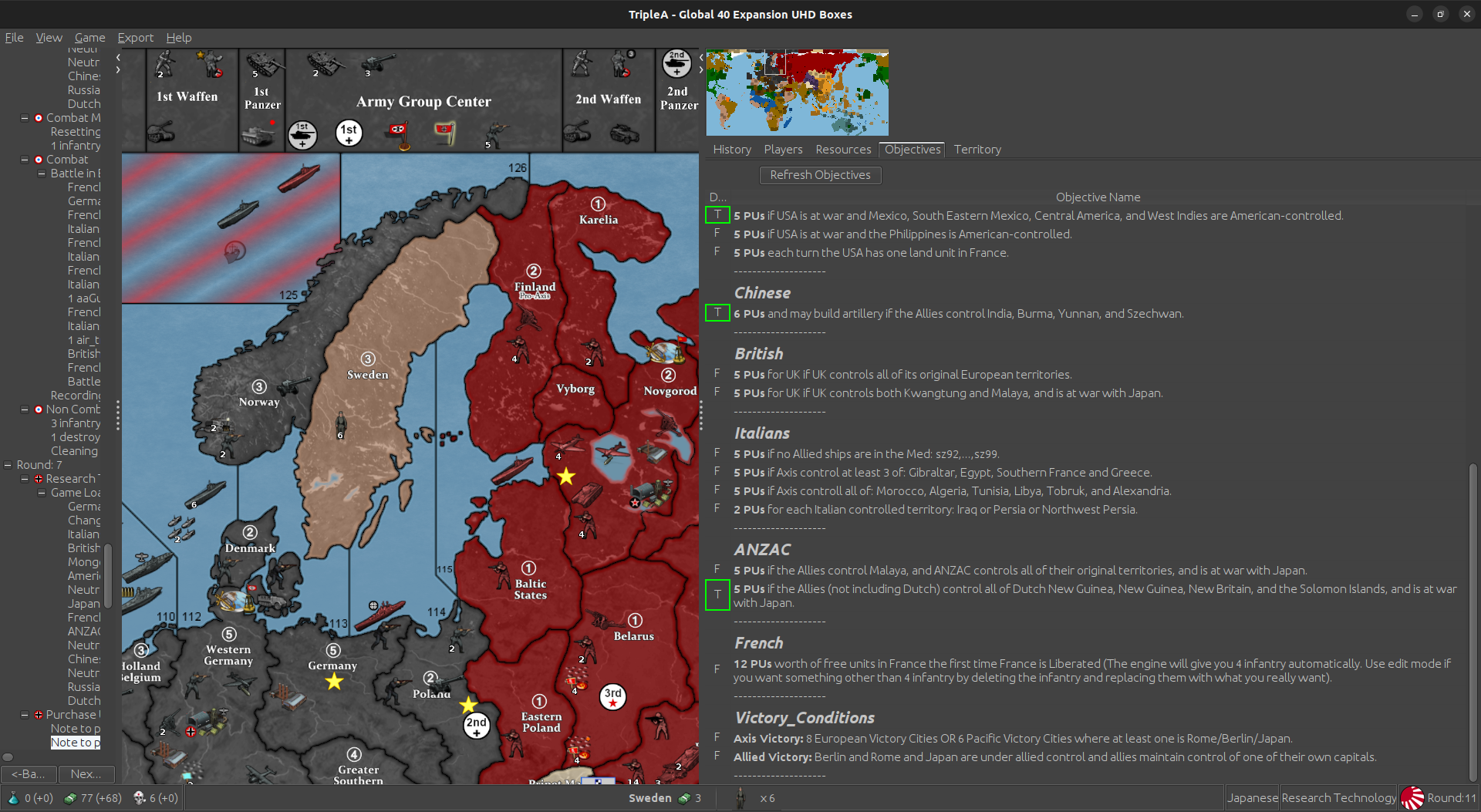The width and height of the screenshot is (1481, 812).
Task: Click the objectives panel vertical scrollbar
Action: click(x=1474, y=621)
